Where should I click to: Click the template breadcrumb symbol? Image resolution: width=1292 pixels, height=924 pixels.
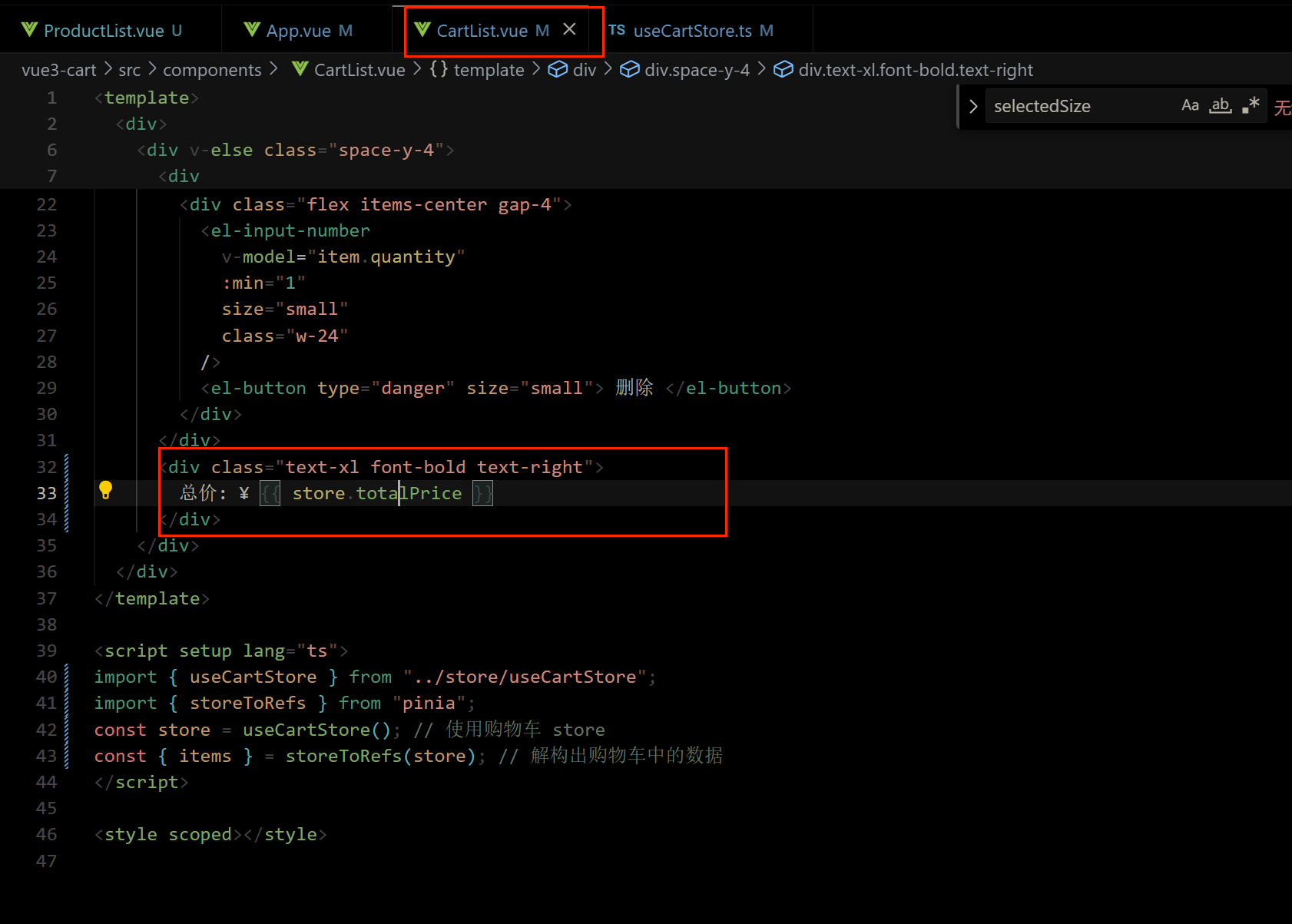[489, 70]
